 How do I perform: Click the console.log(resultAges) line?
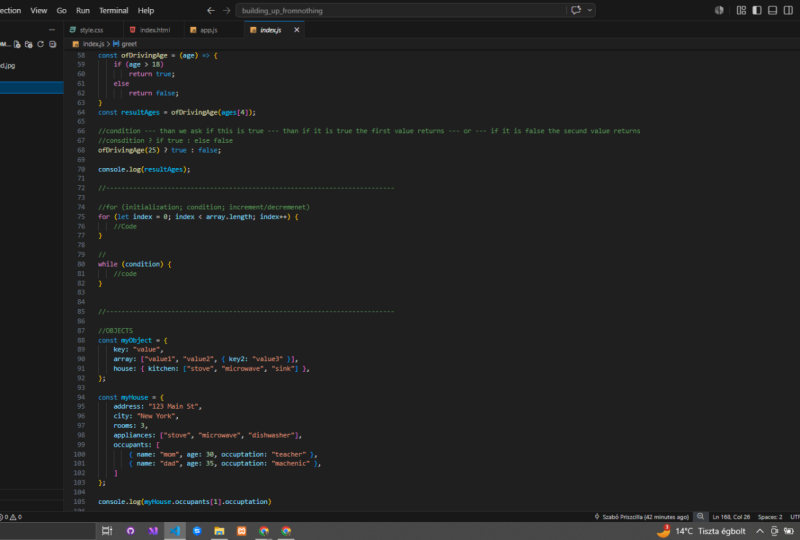point(144,169)
